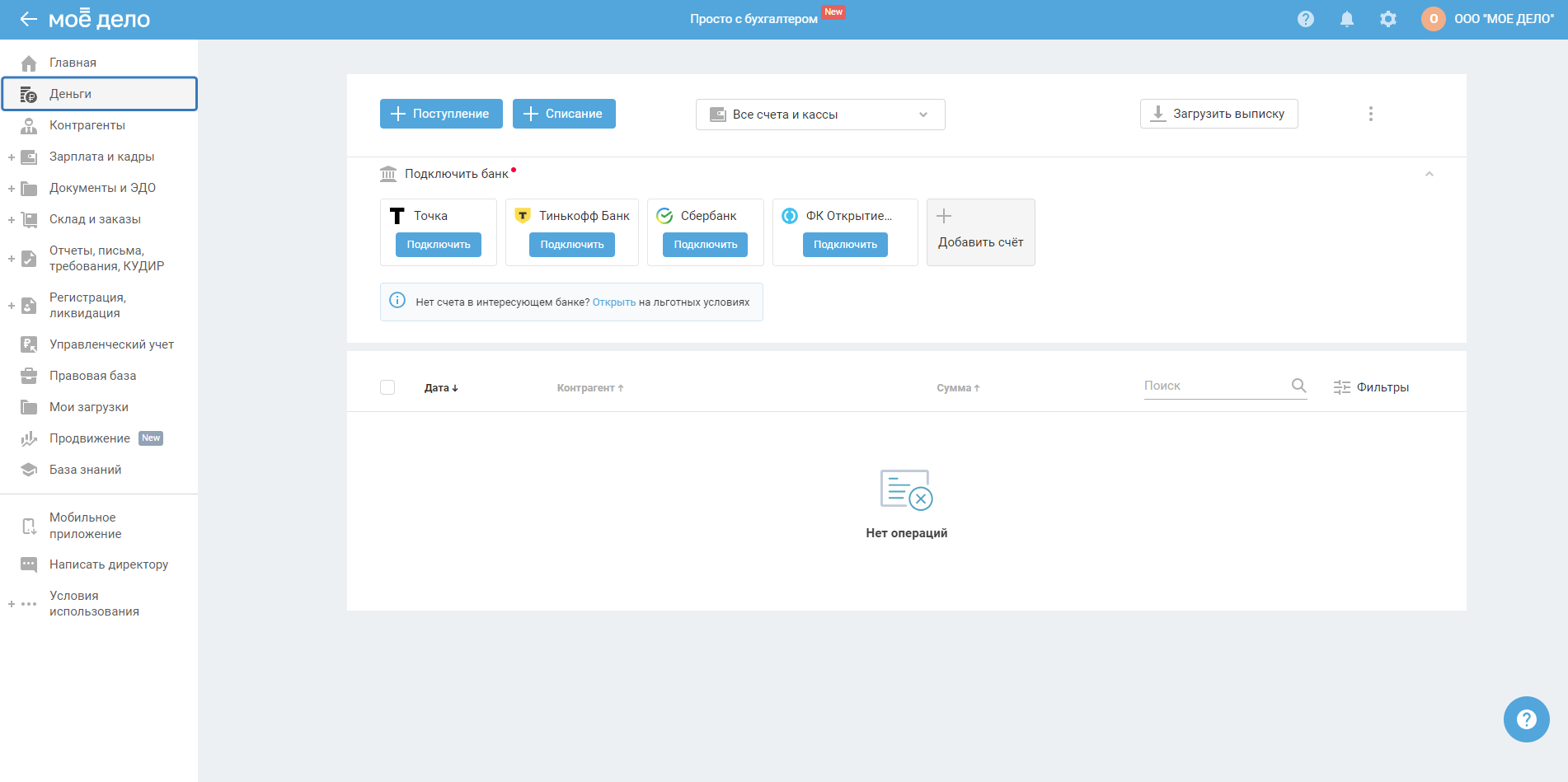Click the bank building icon near Подключить банк
1568x782 pixels.
click(388, 174)
